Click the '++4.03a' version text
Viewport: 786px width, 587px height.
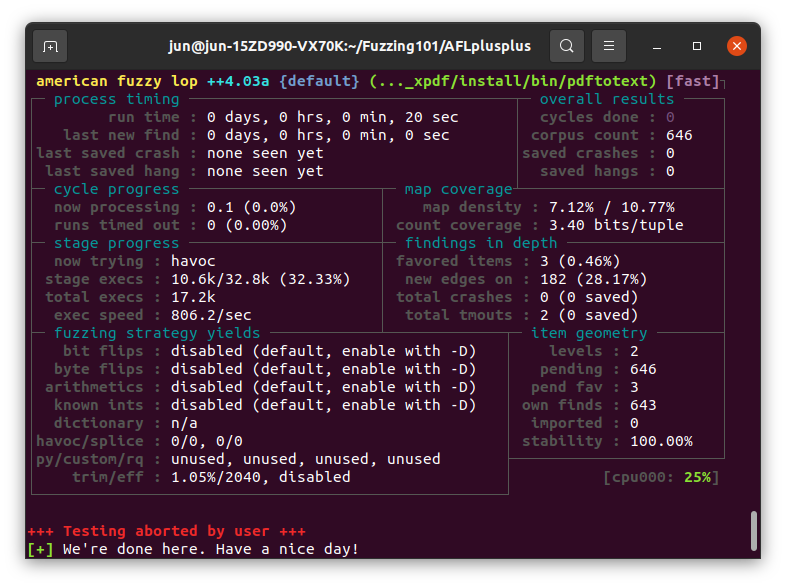click(238, 81)
